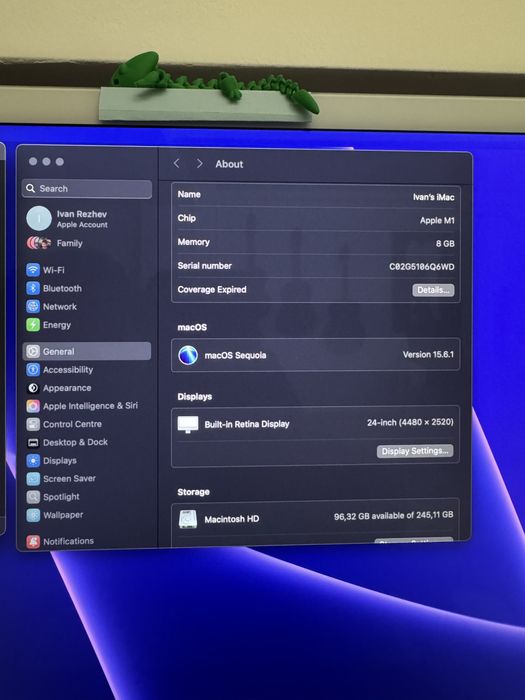525x700 pixels.
Task: Click the Macintosh HD label
Action: 232,519
